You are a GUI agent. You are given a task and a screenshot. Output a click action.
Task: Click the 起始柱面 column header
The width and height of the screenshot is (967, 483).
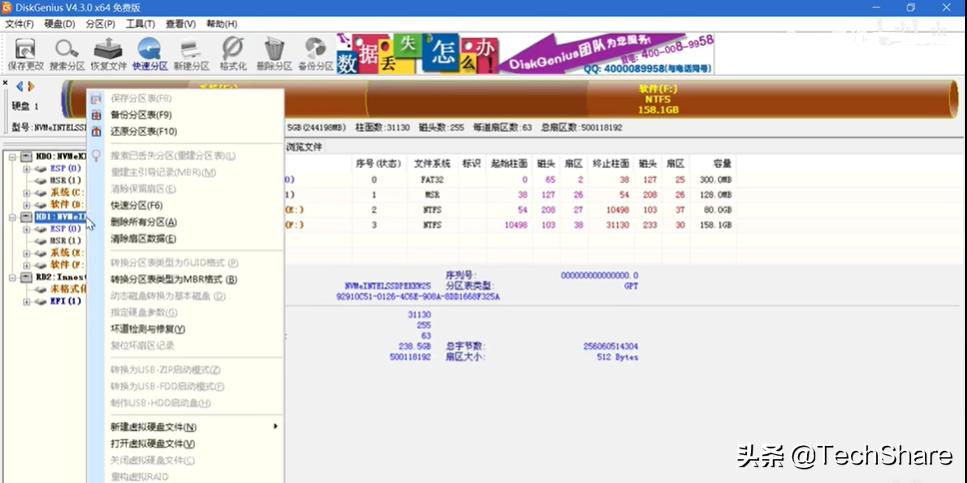click(509, 163)
